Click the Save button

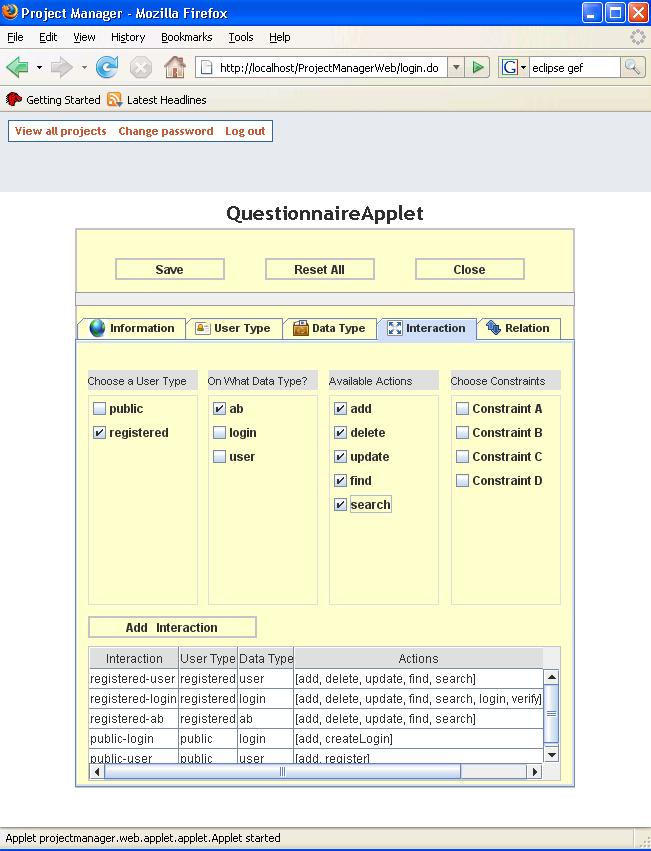169,269
